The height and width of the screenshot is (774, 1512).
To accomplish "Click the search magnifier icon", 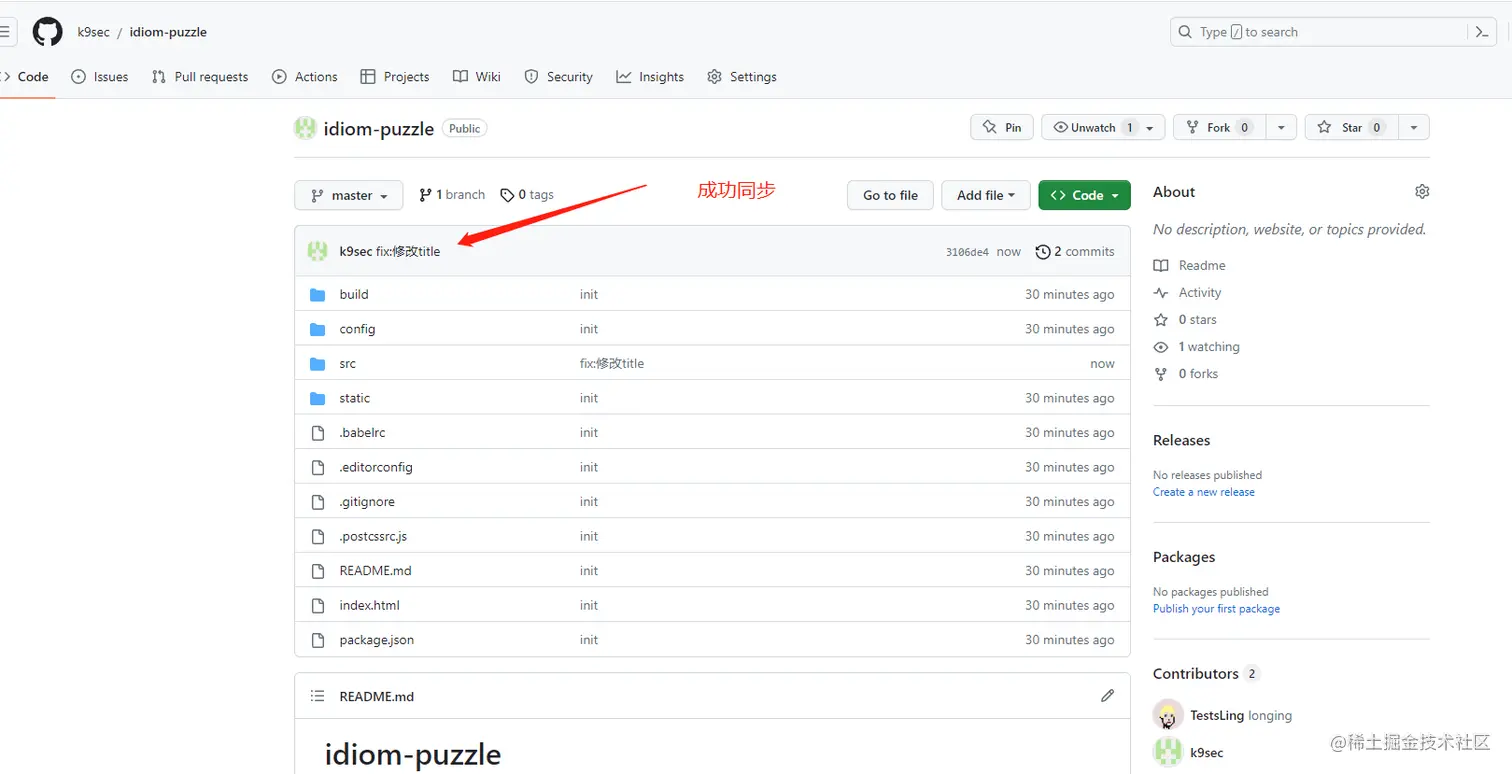I will pos(1185,32).
